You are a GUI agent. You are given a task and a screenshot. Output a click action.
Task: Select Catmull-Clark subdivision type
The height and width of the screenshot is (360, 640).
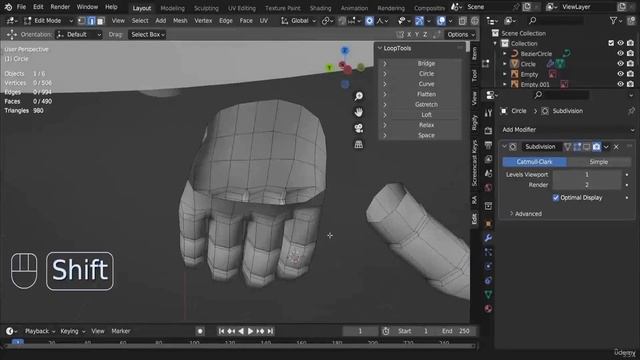coord(534,162)
